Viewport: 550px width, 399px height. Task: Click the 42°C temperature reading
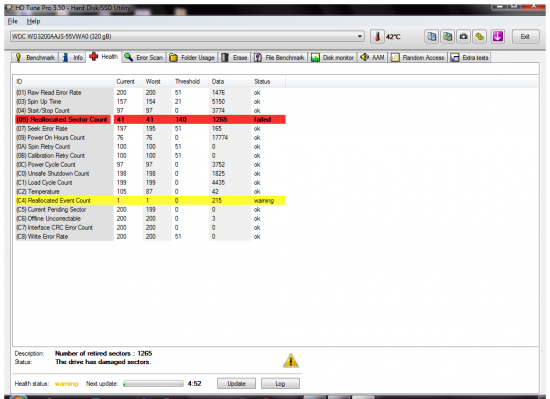(x=393, y=36)
